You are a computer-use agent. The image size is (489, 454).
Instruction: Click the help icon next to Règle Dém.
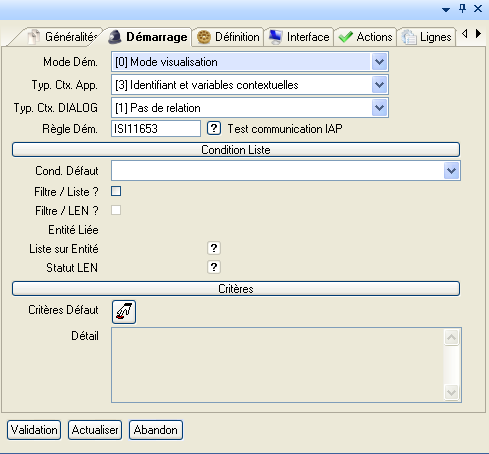(214, 128)
